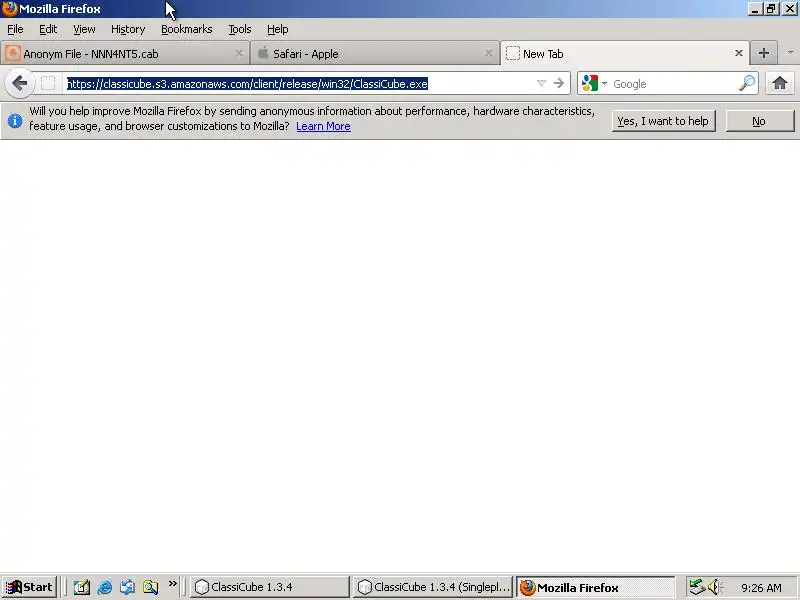Screen dimensions: 800x600
Task: Open the View menu
Action: [x=84, y=29]
